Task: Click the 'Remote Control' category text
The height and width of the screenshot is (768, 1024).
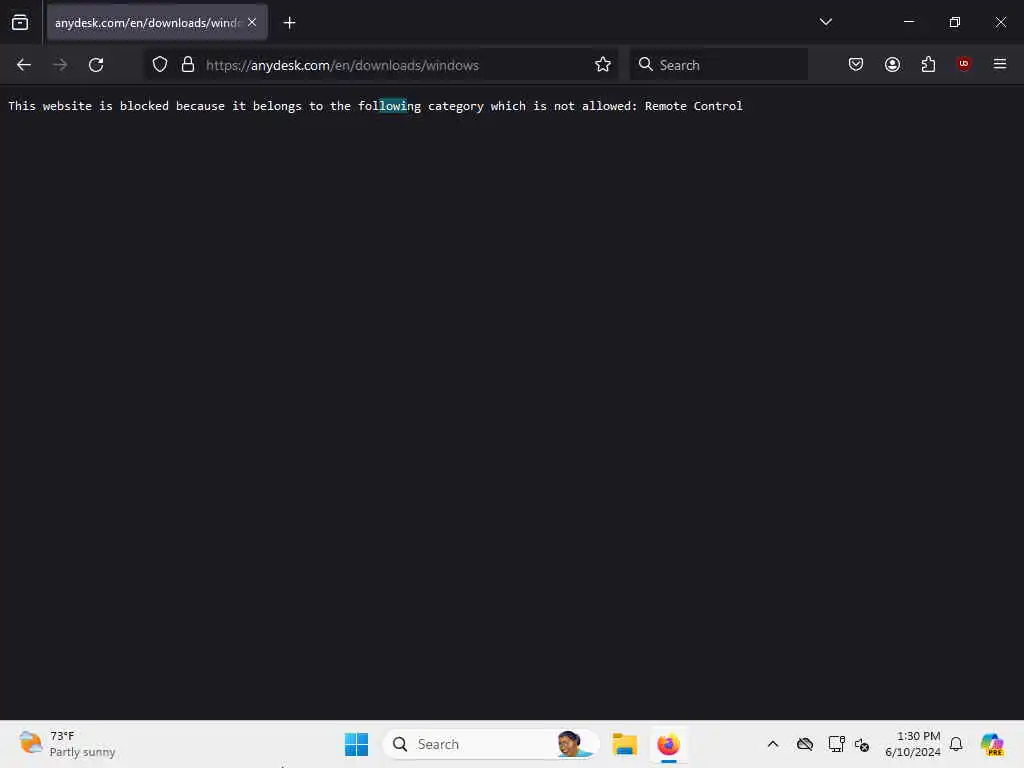Action: tap(694, 106)
